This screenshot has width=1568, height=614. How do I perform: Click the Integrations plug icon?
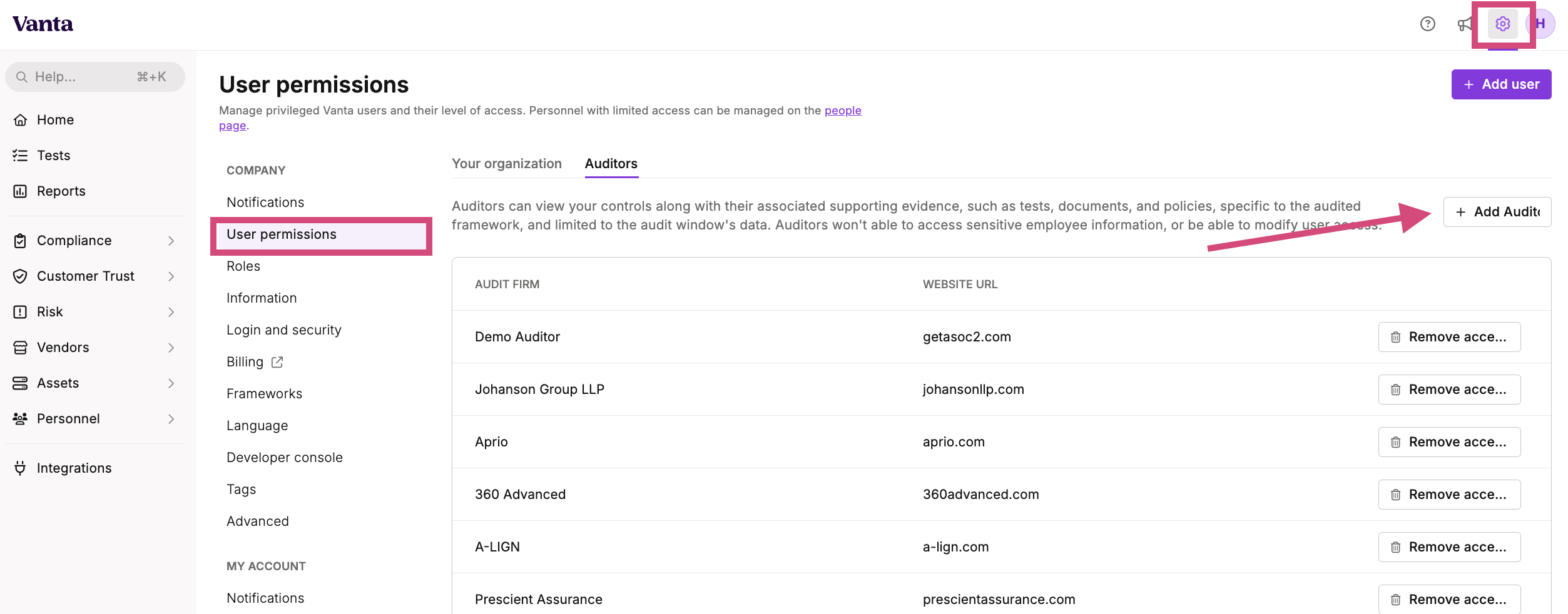tap(20, 468)
